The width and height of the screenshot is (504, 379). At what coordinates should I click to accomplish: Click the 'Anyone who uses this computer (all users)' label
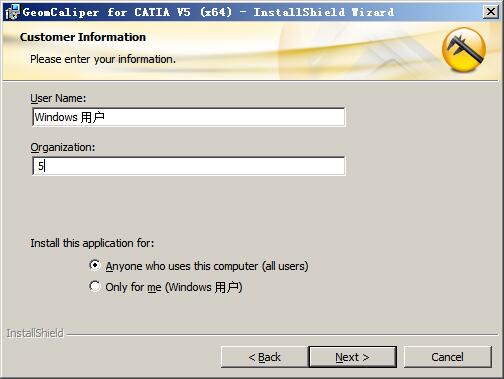click(207, 266)
